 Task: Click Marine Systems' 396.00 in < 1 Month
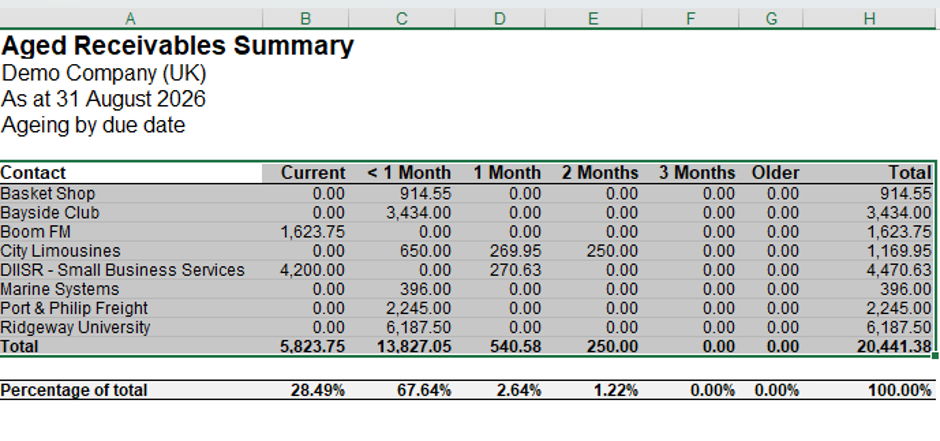coord(401,289)
